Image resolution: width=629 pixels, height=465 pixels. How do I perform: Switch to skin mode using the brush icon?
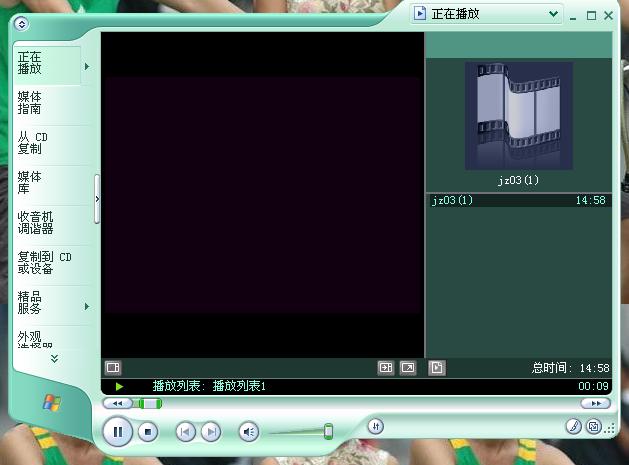[573, 426]
